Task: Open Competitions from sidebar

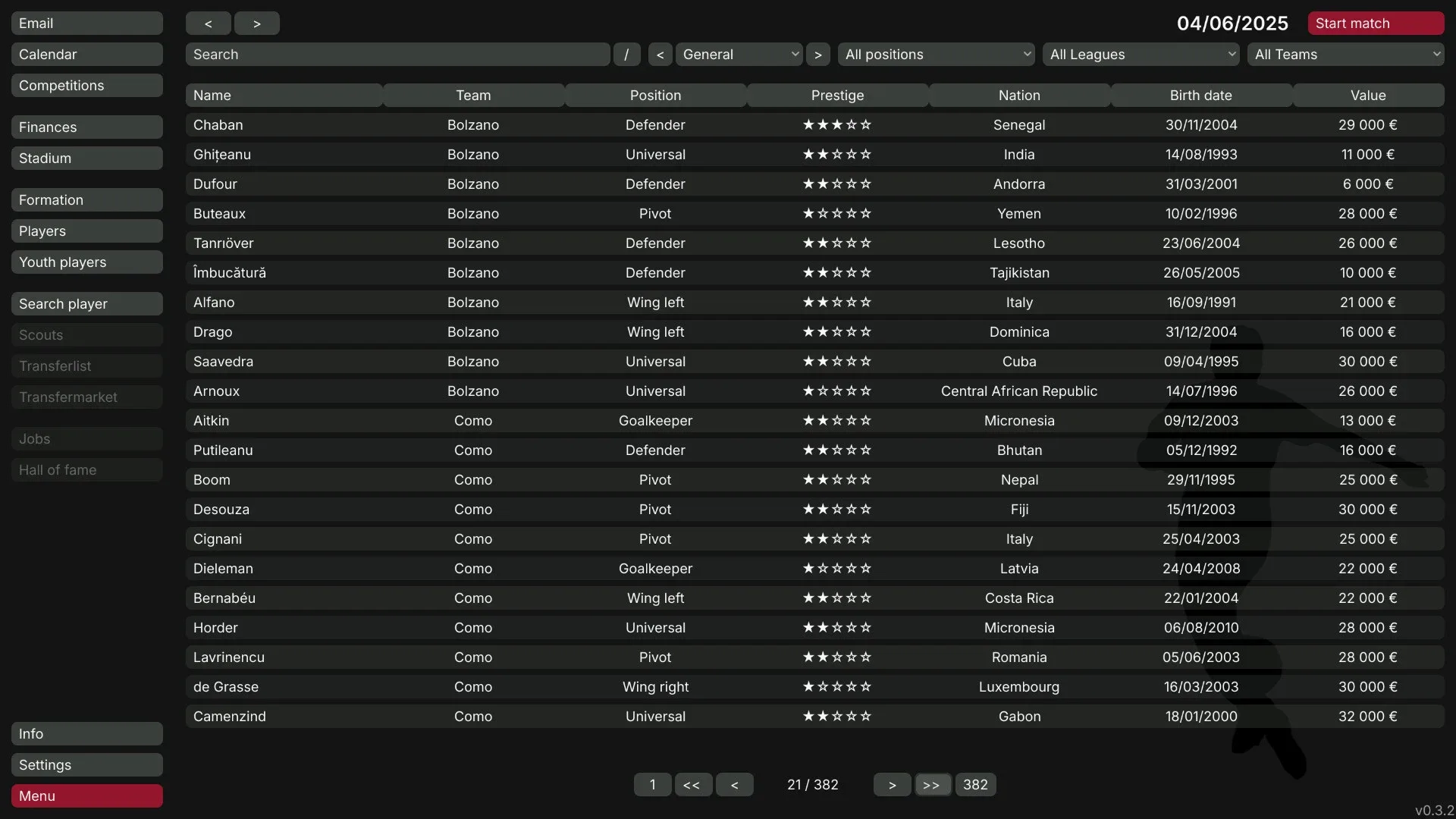Action: click(x=86, y=86)
